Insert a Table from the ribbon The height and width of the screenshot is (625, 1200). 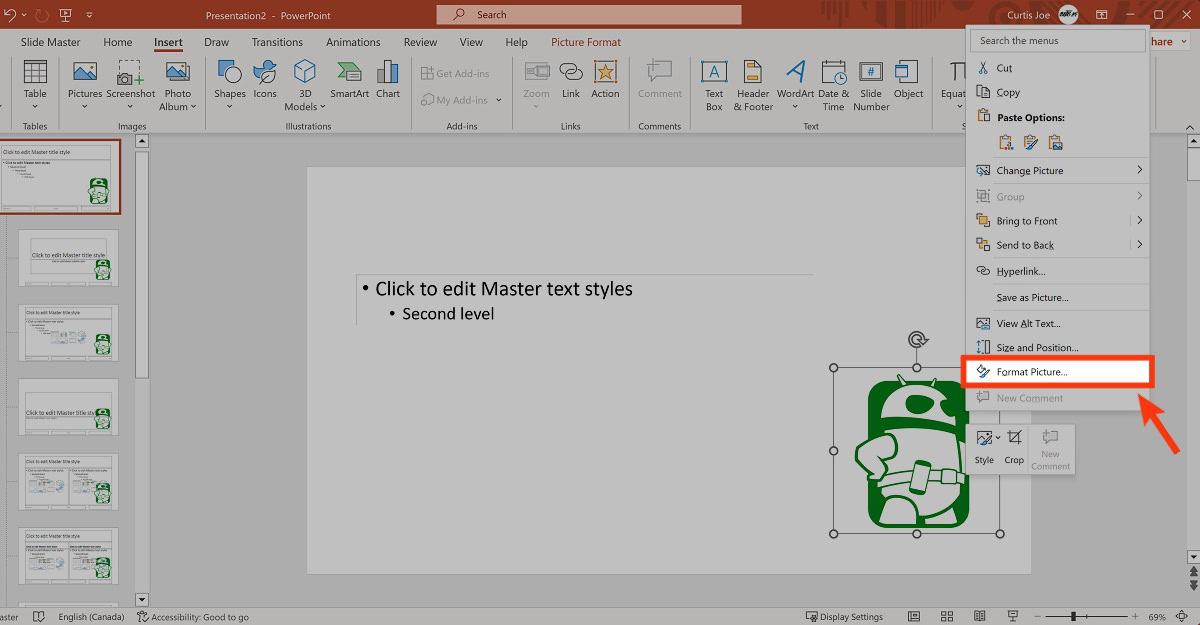point(35,82)
